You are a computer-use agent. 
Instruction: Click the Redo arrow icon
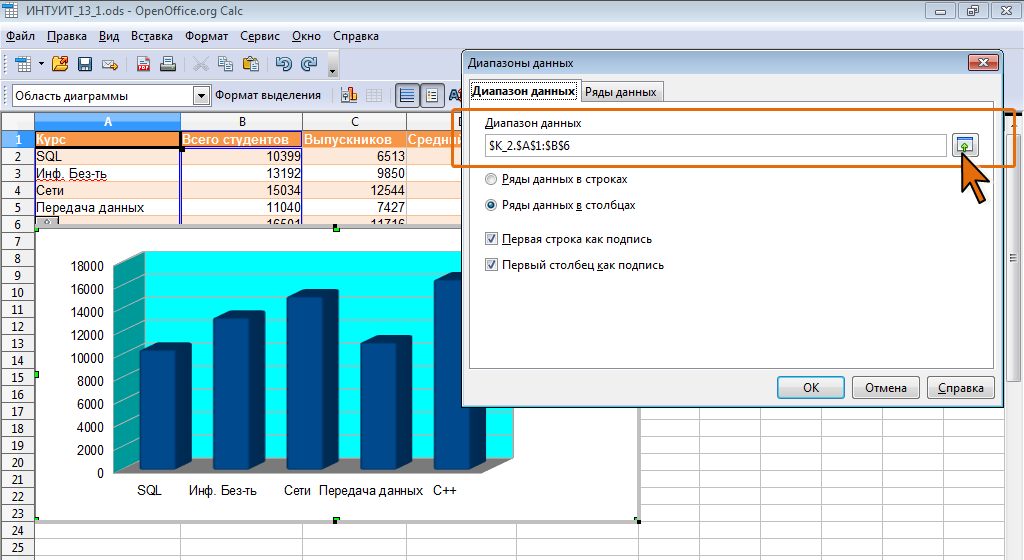click(309, 64)
